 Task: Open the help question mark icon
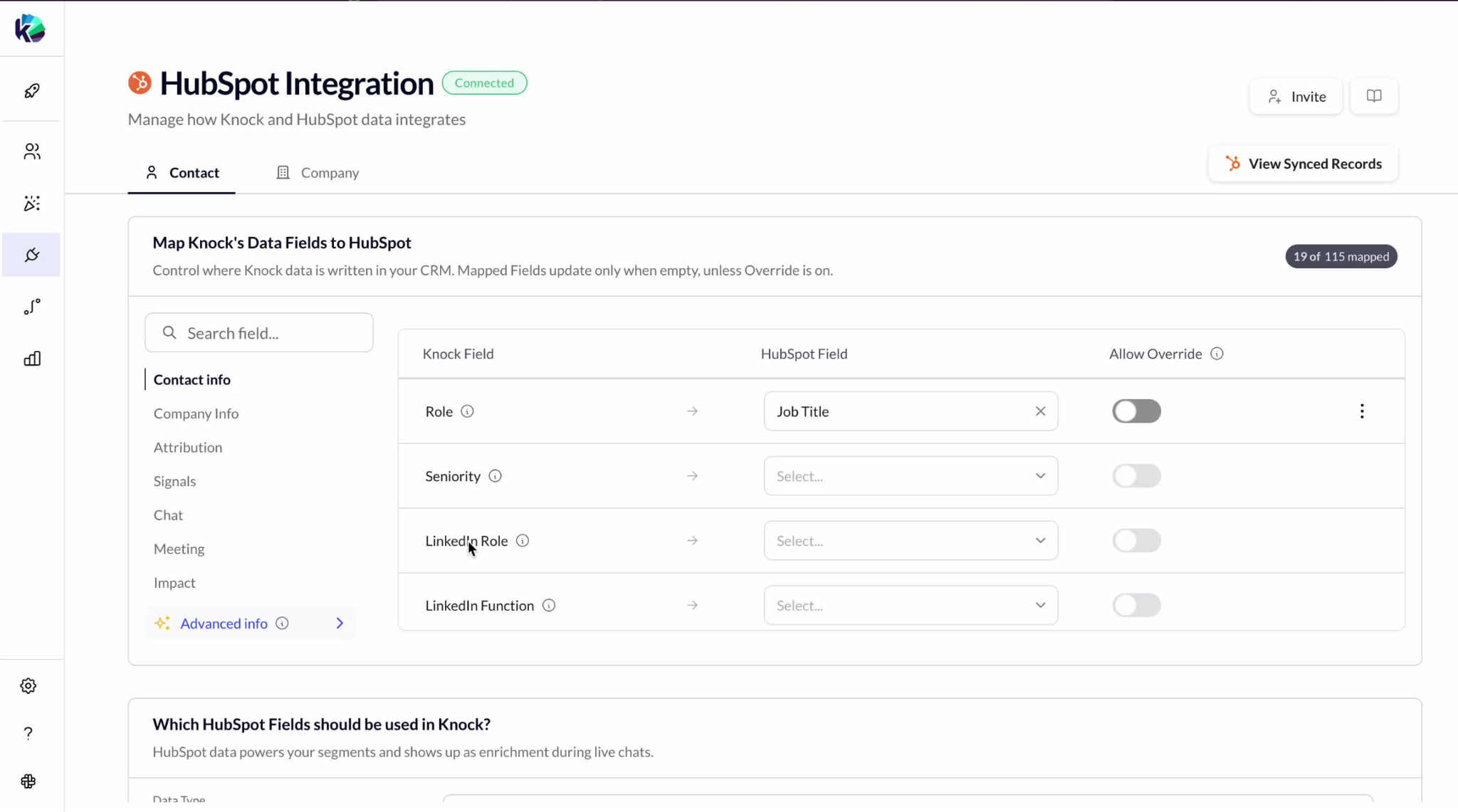(28, 733)
